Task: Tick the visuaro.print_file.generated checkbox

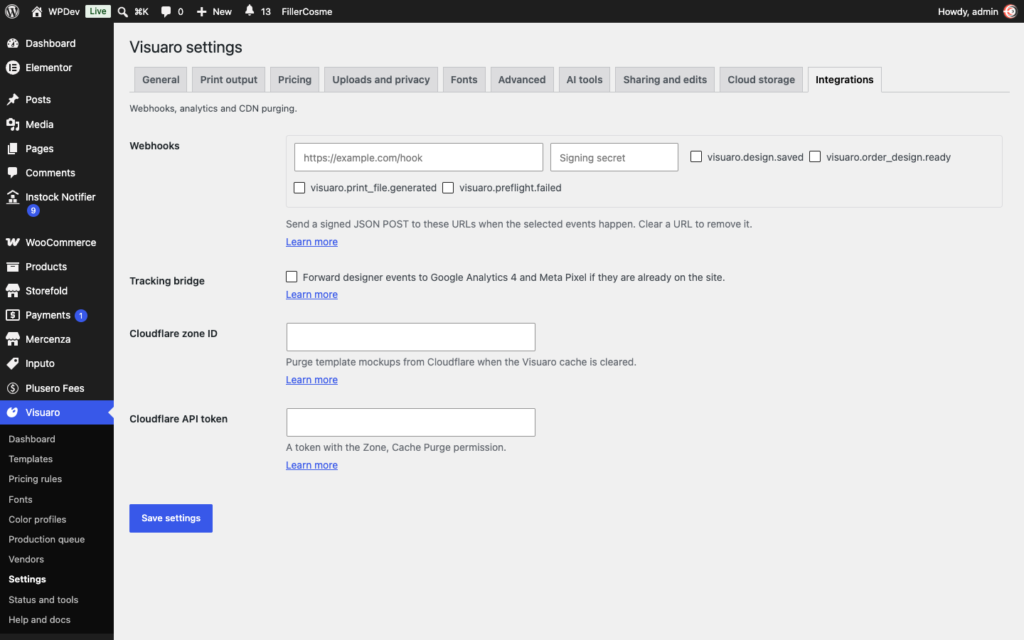Action: tap(299, 187)
